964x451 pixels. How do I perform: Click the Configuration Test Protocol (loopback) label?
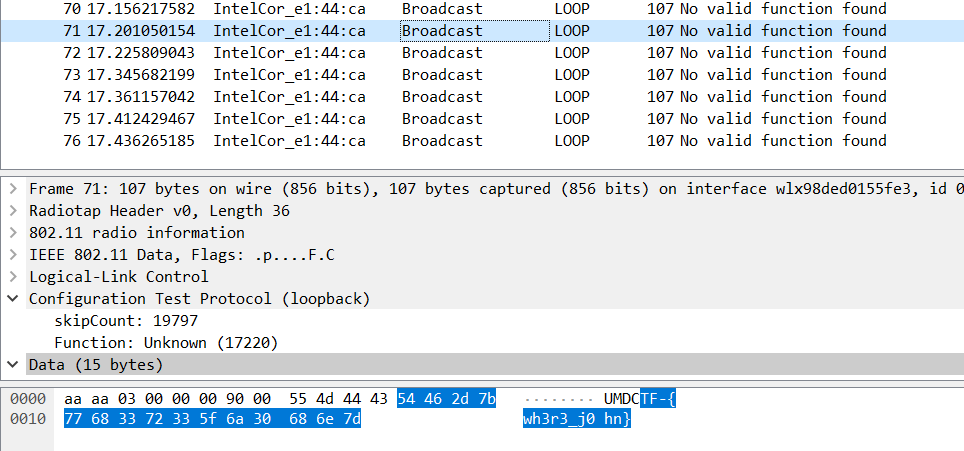tap(200, 299)
